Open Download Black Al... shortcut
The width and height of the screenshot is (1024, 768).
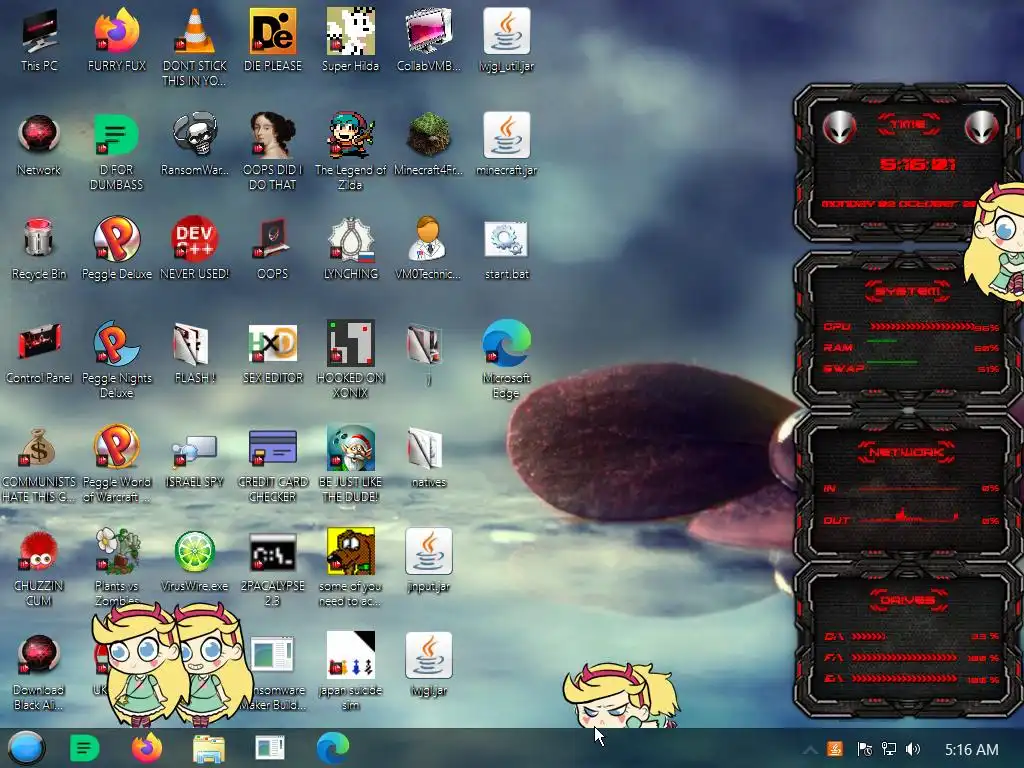click(x=39, y=671)
